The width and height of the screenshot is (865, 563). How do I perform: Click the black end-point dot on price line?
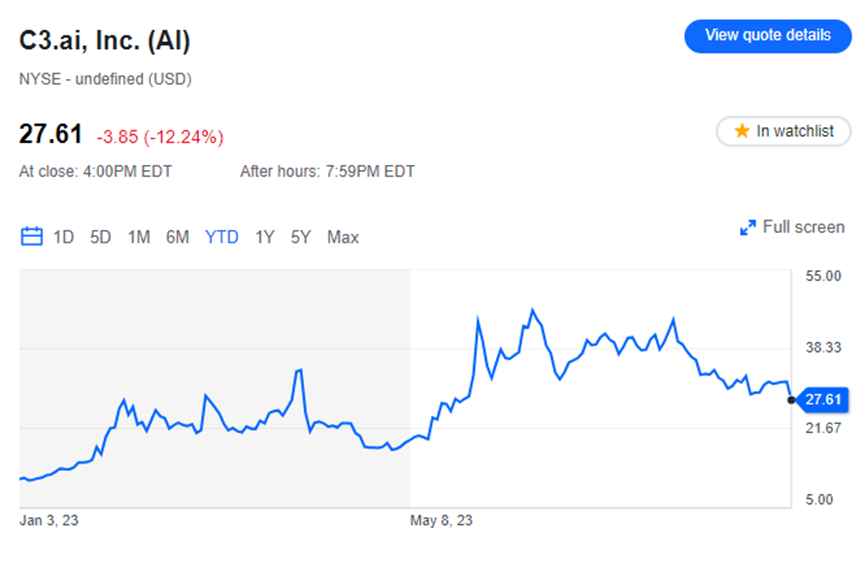(792, 400)
